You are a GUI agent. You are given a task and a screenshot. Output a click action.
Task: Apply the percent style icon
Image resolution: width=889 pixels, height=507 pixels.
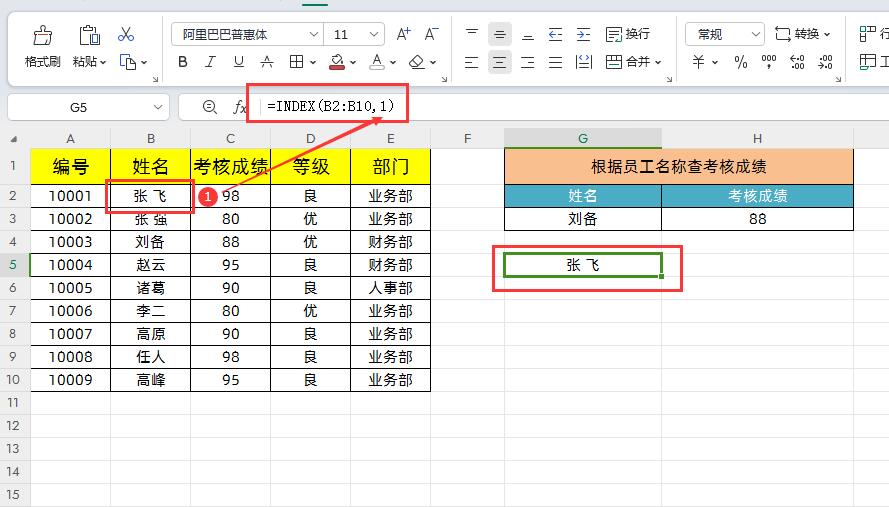pos(740,62)
